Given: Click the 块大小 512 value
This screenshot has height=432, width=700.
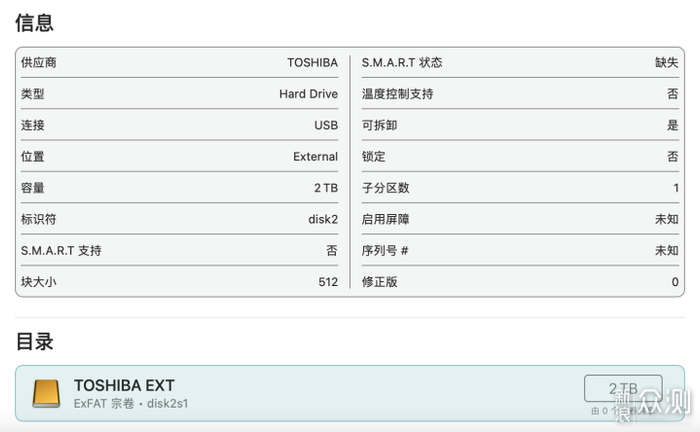Looking at the screenshot, I should coord(328,282).
